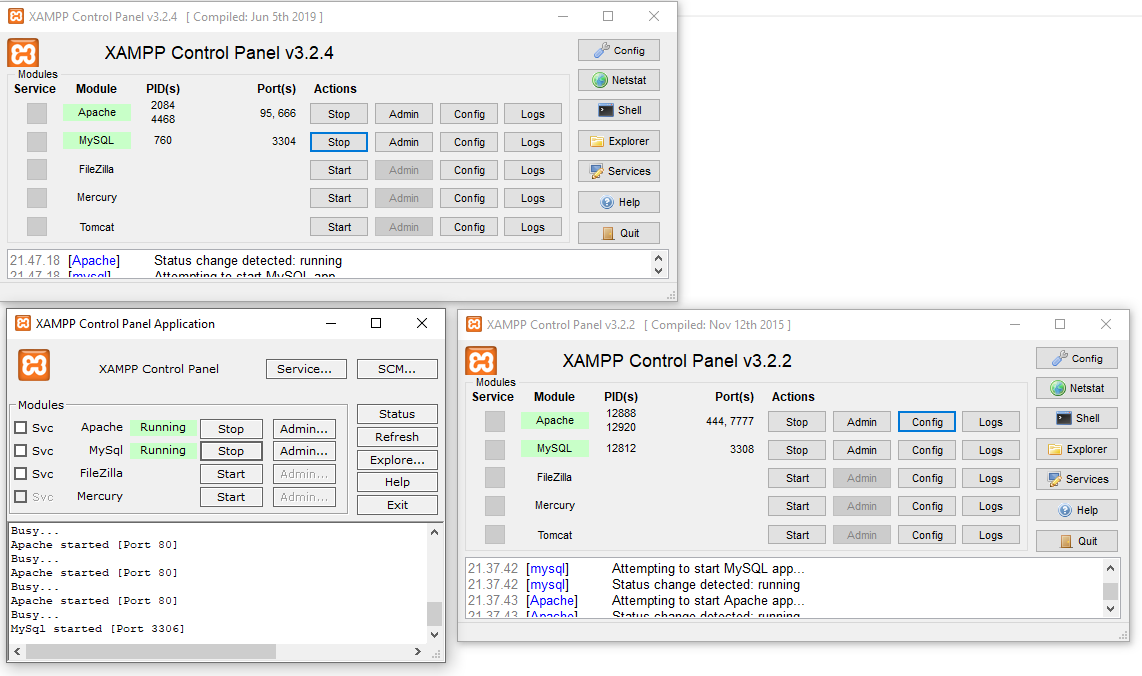Open MySQL Admin in v3.2.2 window
This screenshot has width=1142, height=676.
(x=862, y=450)
